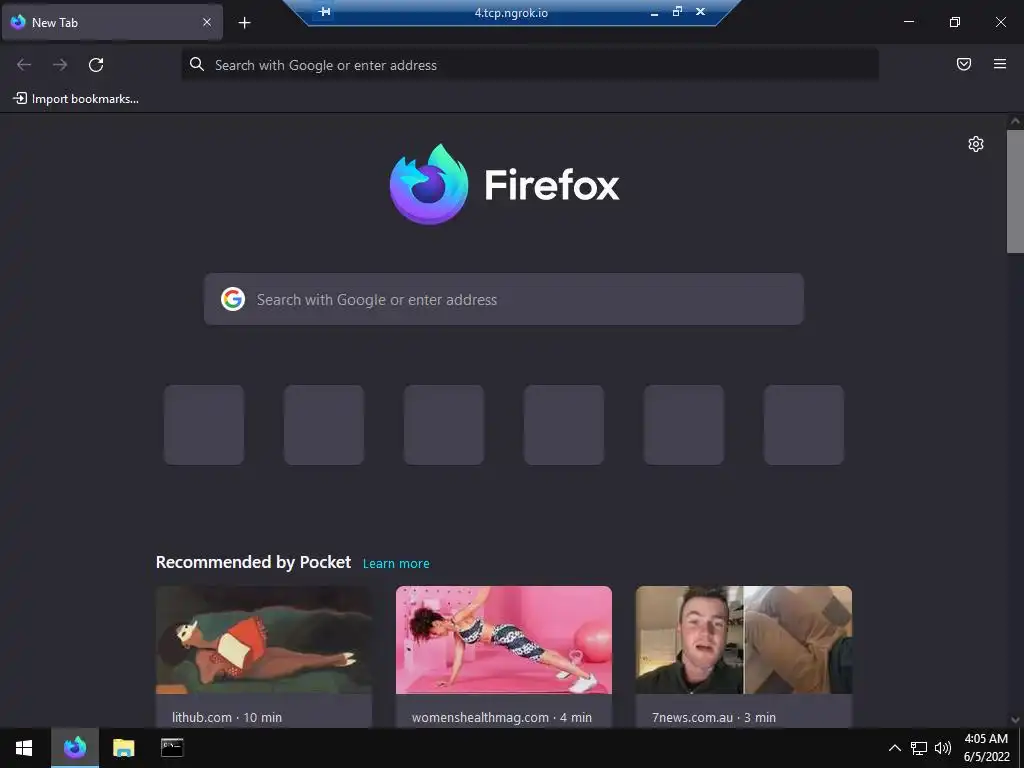Open File Explorer from taskbar
This screenshot has height=768, width=1024.
123,748
